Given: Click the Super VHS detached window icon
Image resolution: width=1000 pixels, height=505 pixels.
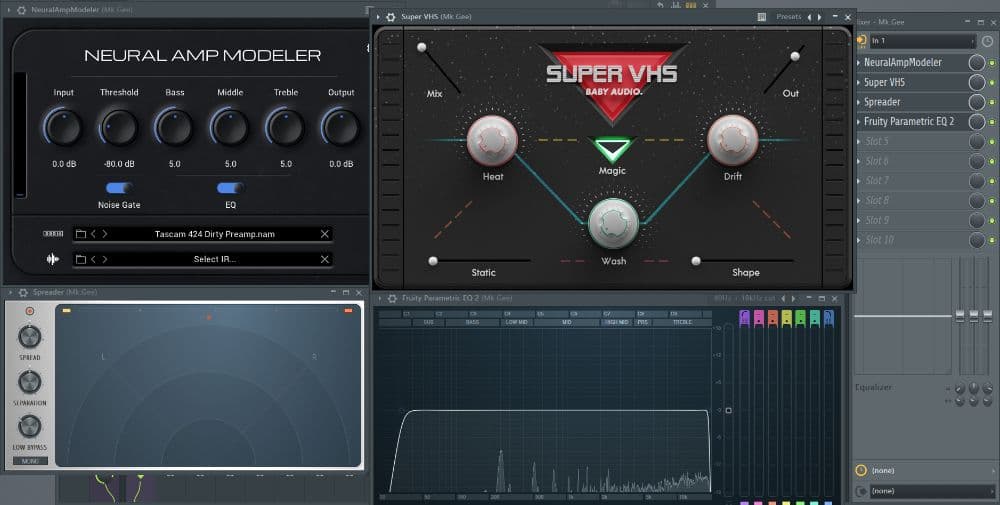Looking at the screenshot, I should (x=761, y=17).
